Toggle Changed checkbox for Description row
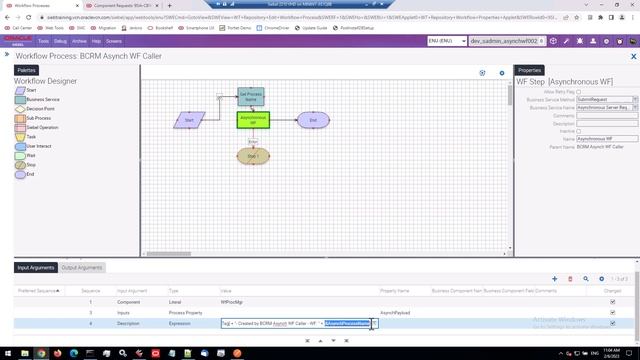 coord(613,323)
